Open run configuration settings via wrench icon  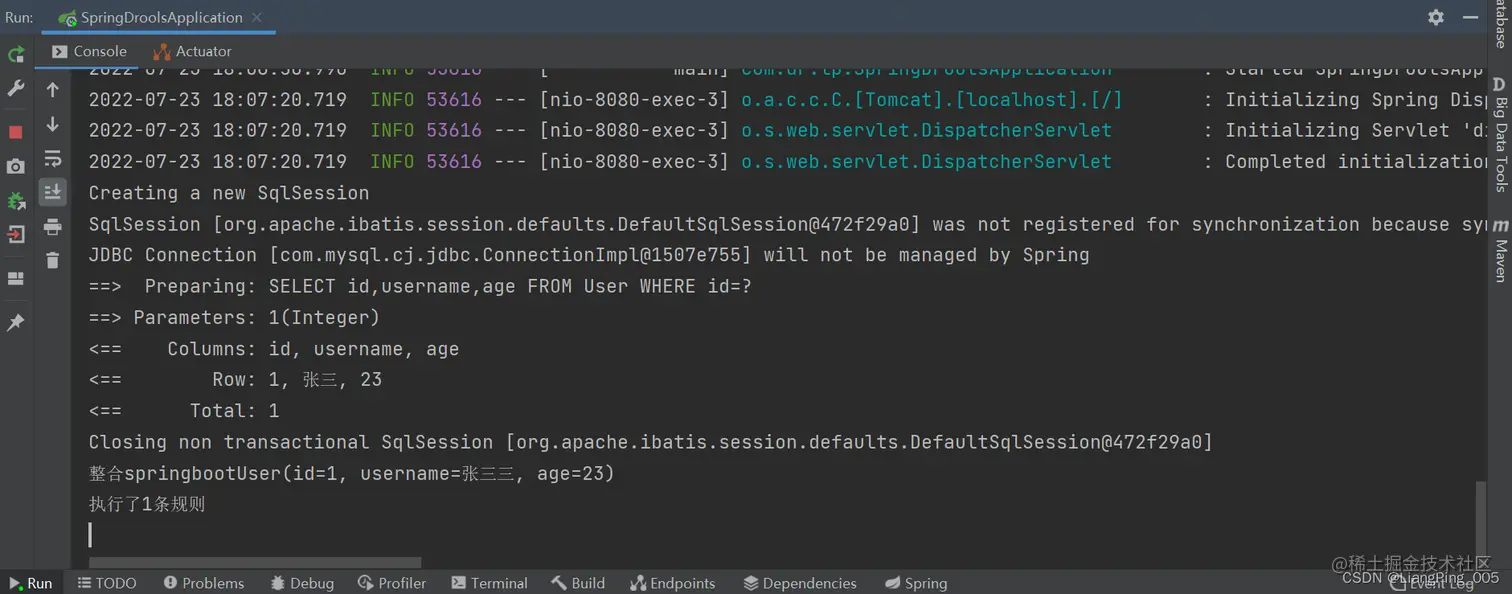pyautogui.click(x=16, y=89)
